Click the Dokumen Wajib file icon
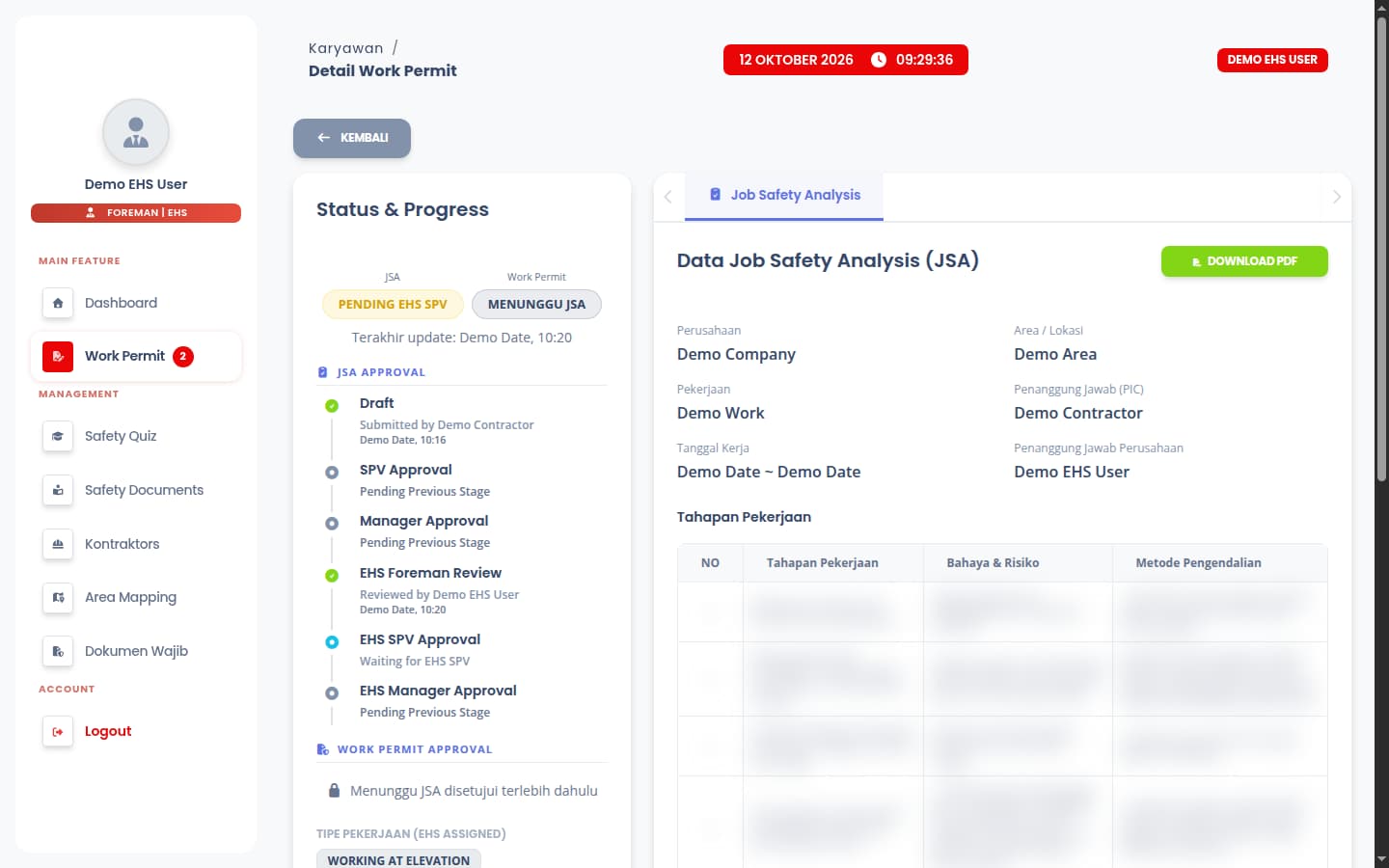Viewport: 1389px width, 868px height. pyautogui.click(x=58, y=651)
